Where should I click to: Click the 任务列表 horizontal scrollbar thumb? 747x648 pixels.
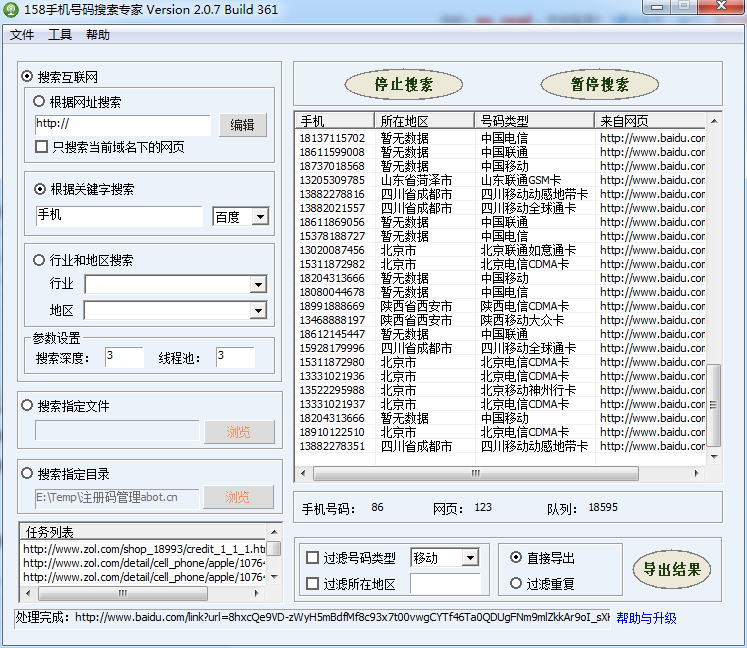(122, 593)
